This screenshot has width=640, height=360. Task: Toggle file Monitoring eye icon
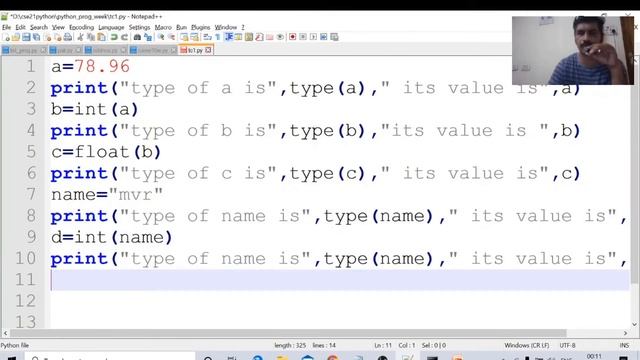point(280,37)
